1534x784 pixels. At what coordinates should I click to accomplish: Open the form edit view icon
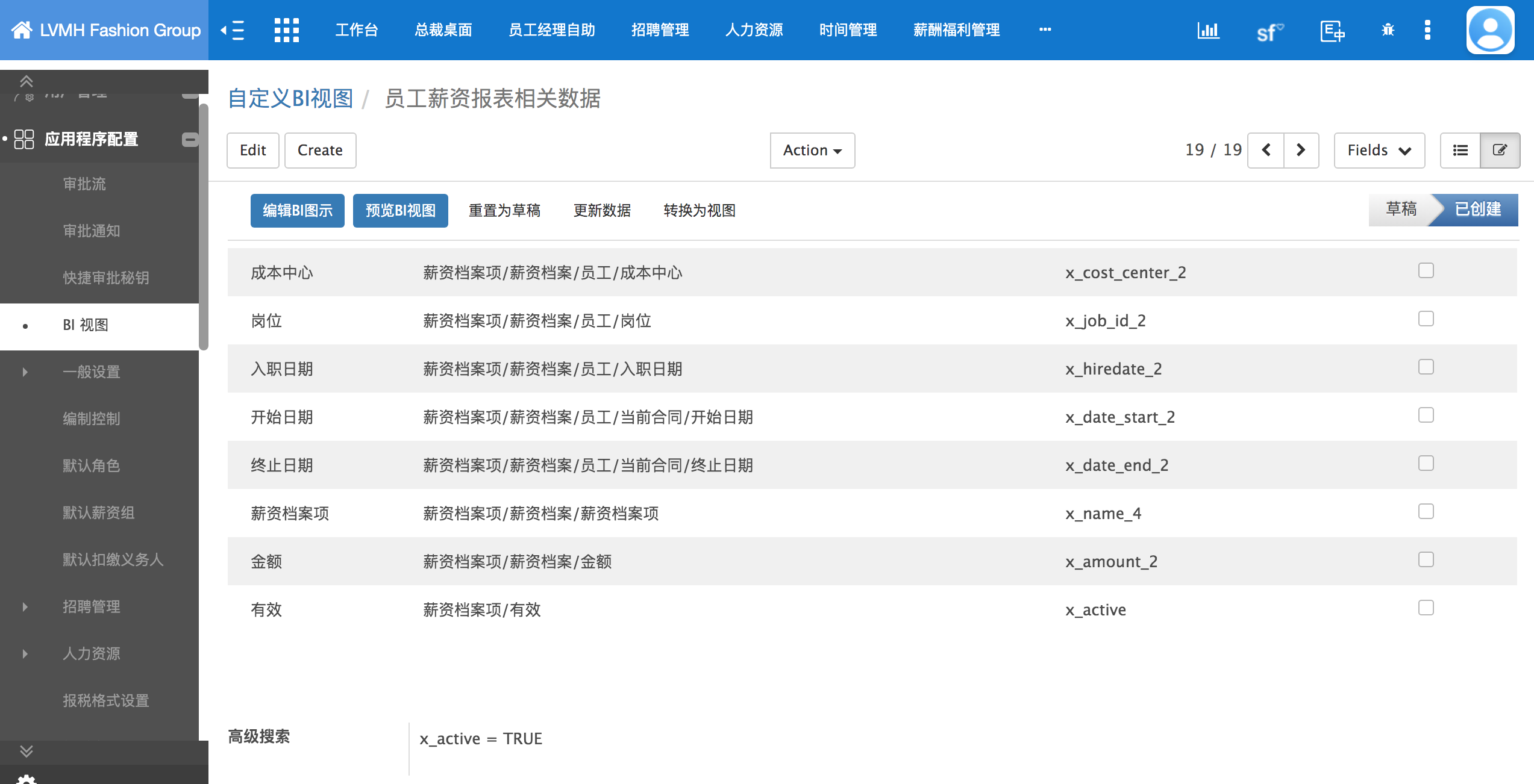pyautogui.click(x=1500, y=151)
